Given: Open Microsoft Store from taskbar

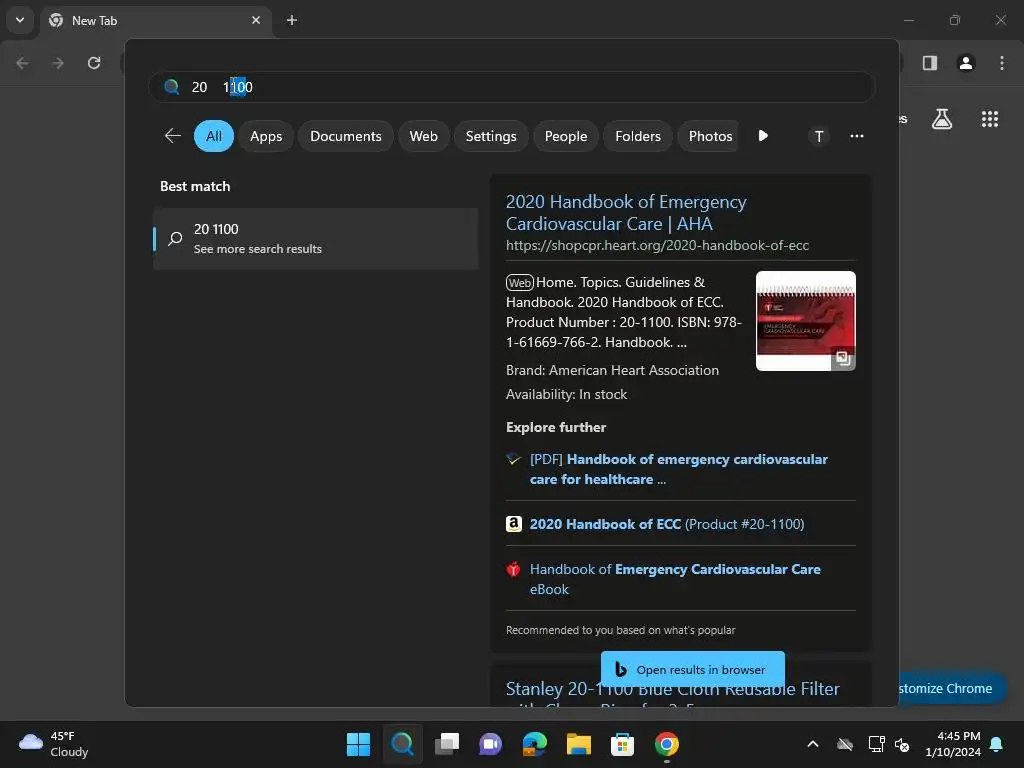Looking at the screenshot, I should tap(622, 744).
